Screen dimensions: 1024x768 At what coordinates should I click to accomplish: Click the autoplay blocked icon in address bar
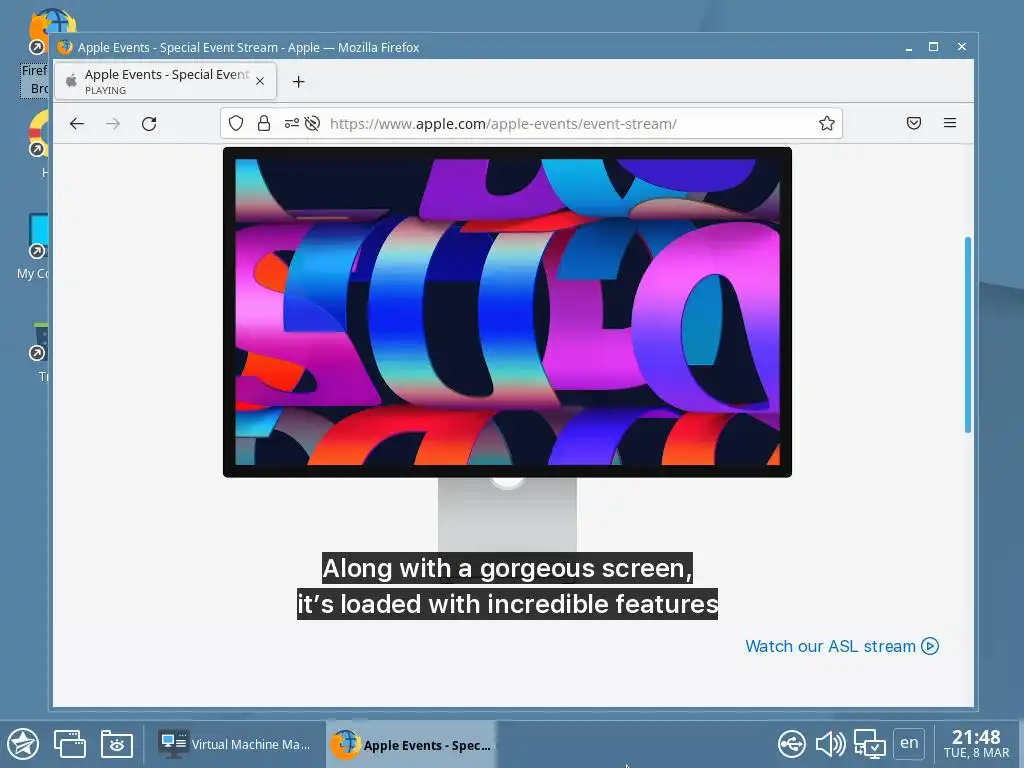click(312, 123)
